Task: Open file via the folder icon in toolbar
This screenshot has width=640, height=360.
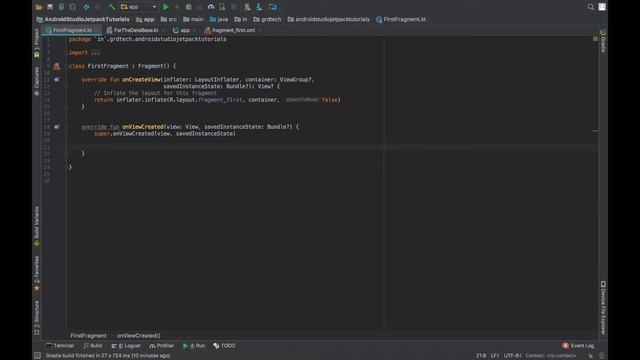Action: pos(39,7)
